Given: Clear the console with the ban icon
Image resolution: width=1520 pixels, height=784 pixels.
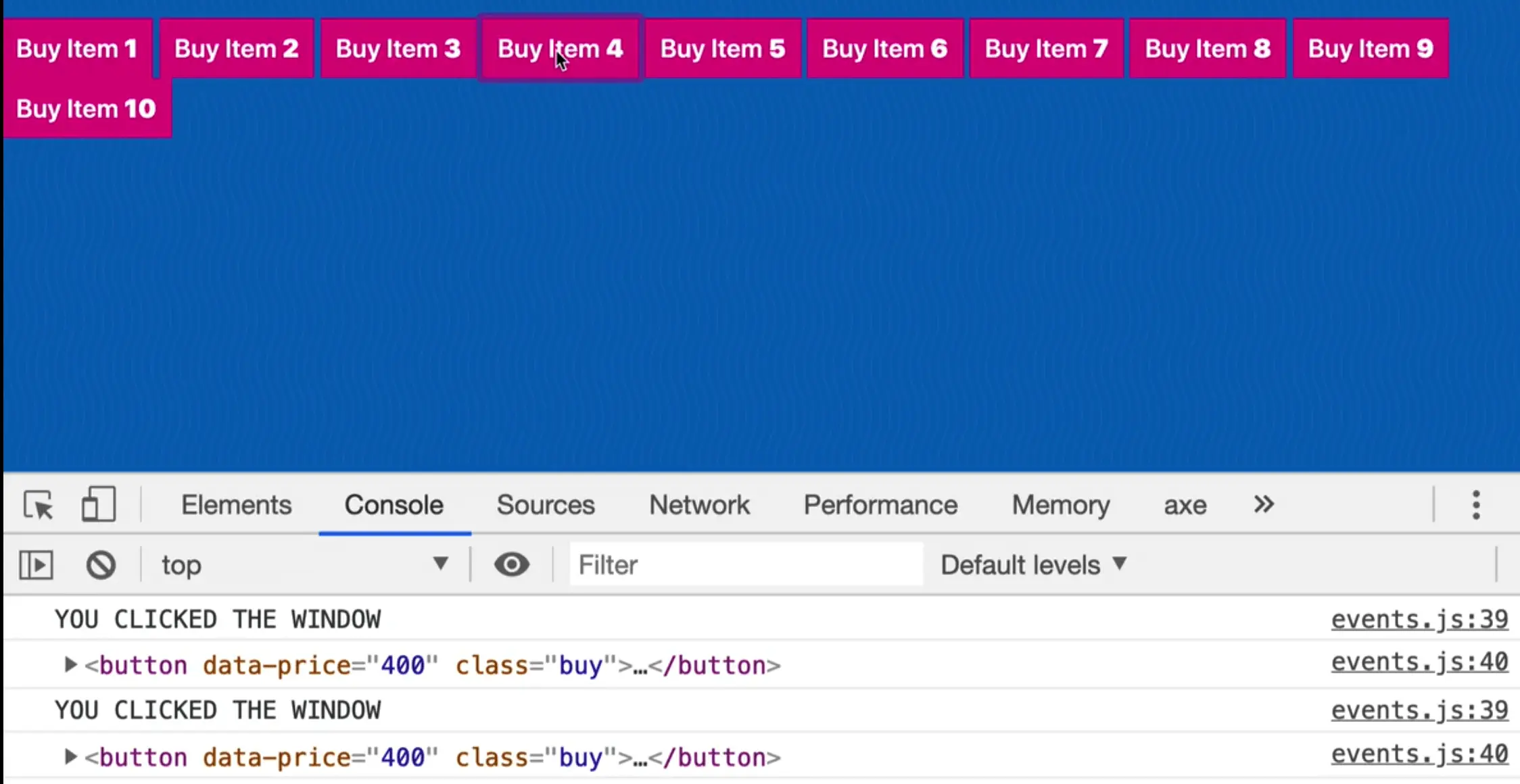Looking at the screenshot, I should coord(101,565).
